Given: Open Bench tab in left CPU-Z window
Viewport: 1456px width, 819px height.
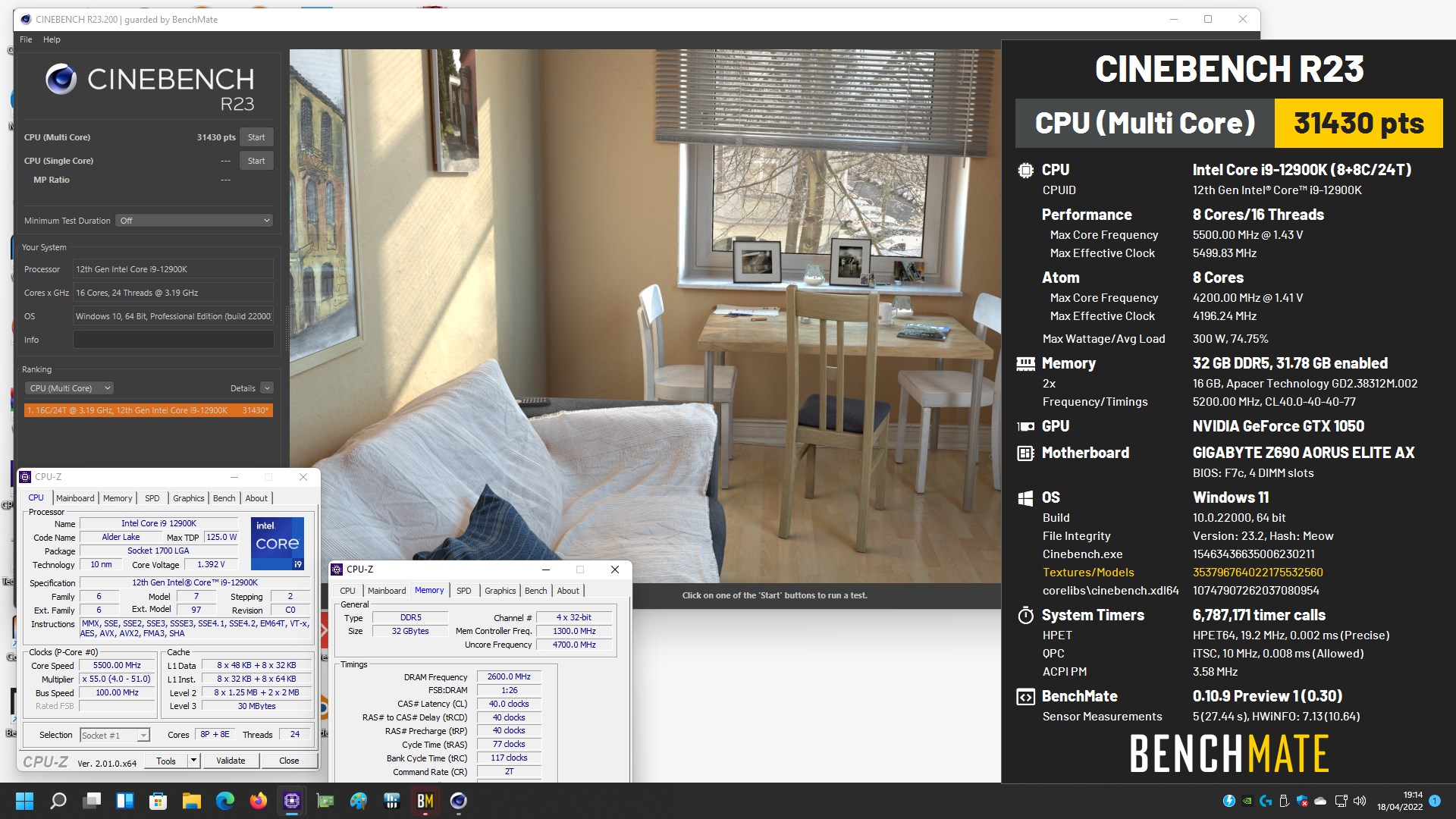Looking at the screenshot, I should tap(224, 498).
